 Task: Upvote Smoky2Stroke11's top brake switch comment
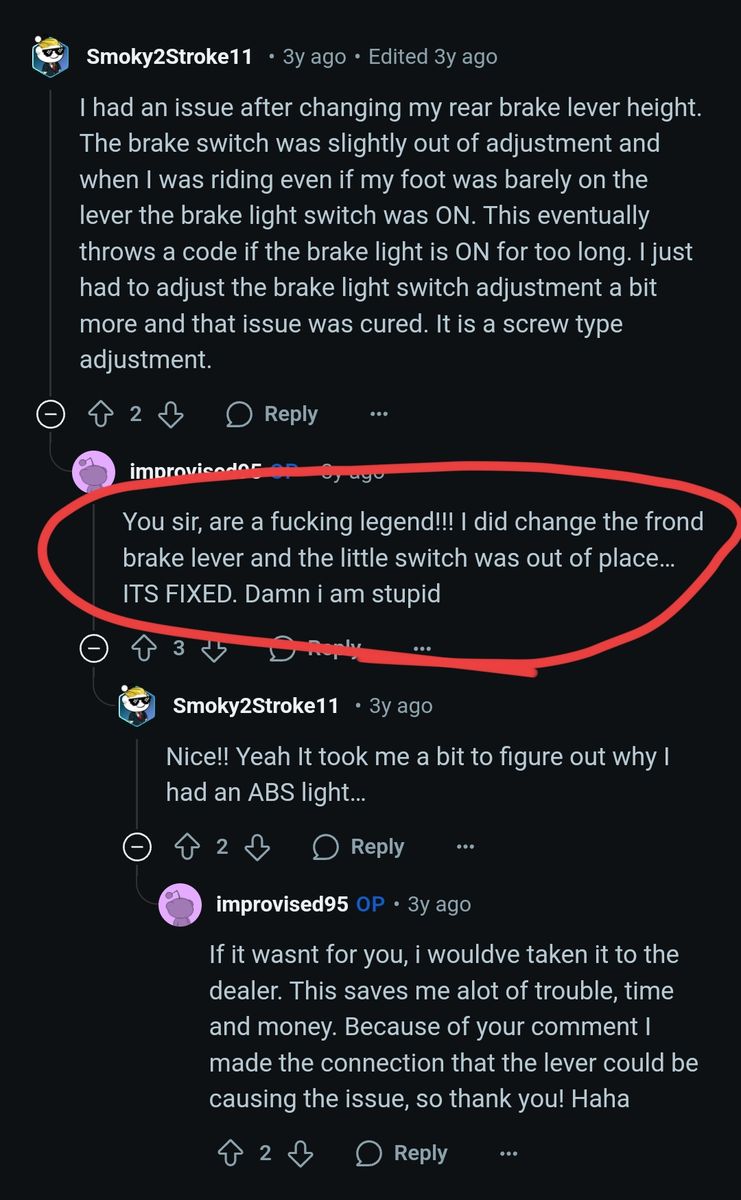click(101, 414)
